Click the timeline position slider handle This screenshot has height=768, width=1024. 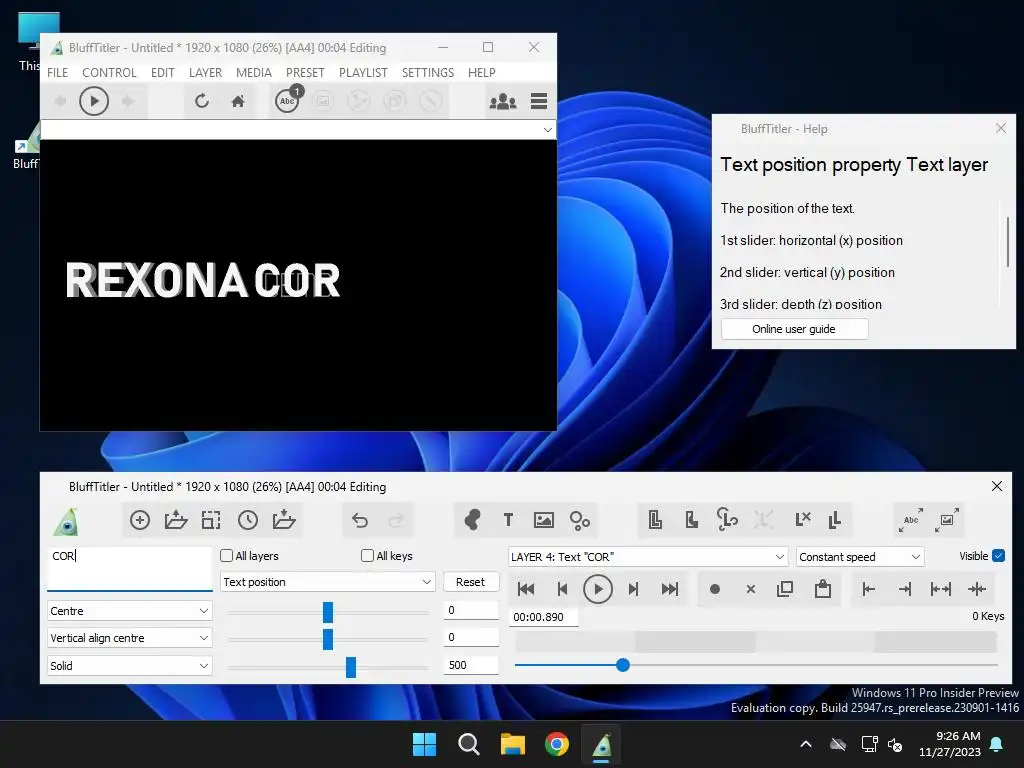[x=622, y=665]
